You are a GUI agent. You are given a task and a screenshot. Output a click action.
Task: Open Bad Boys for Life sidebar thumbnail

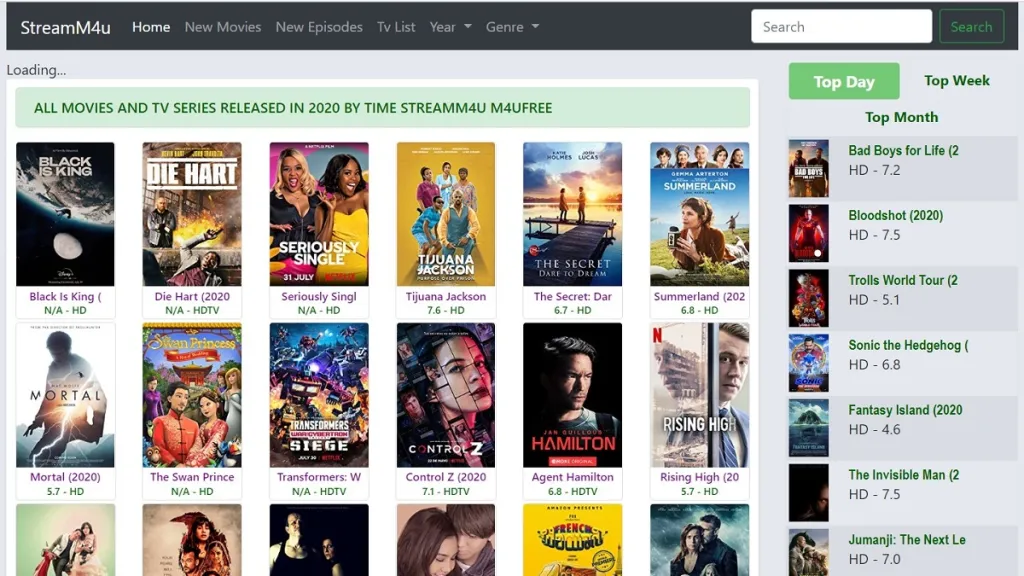click(808, 168)
